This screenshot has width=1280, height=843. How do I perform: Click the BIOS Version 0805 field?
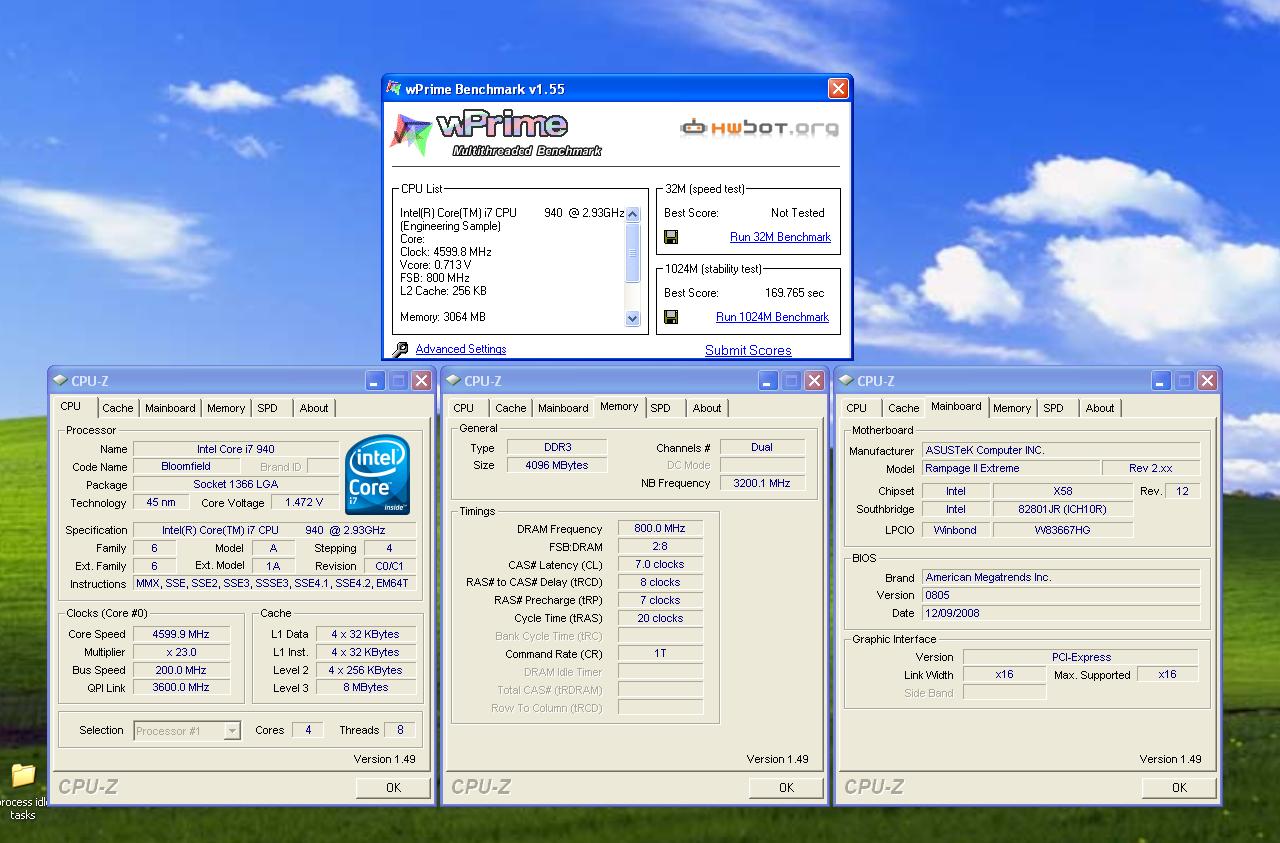point(1061,595)
